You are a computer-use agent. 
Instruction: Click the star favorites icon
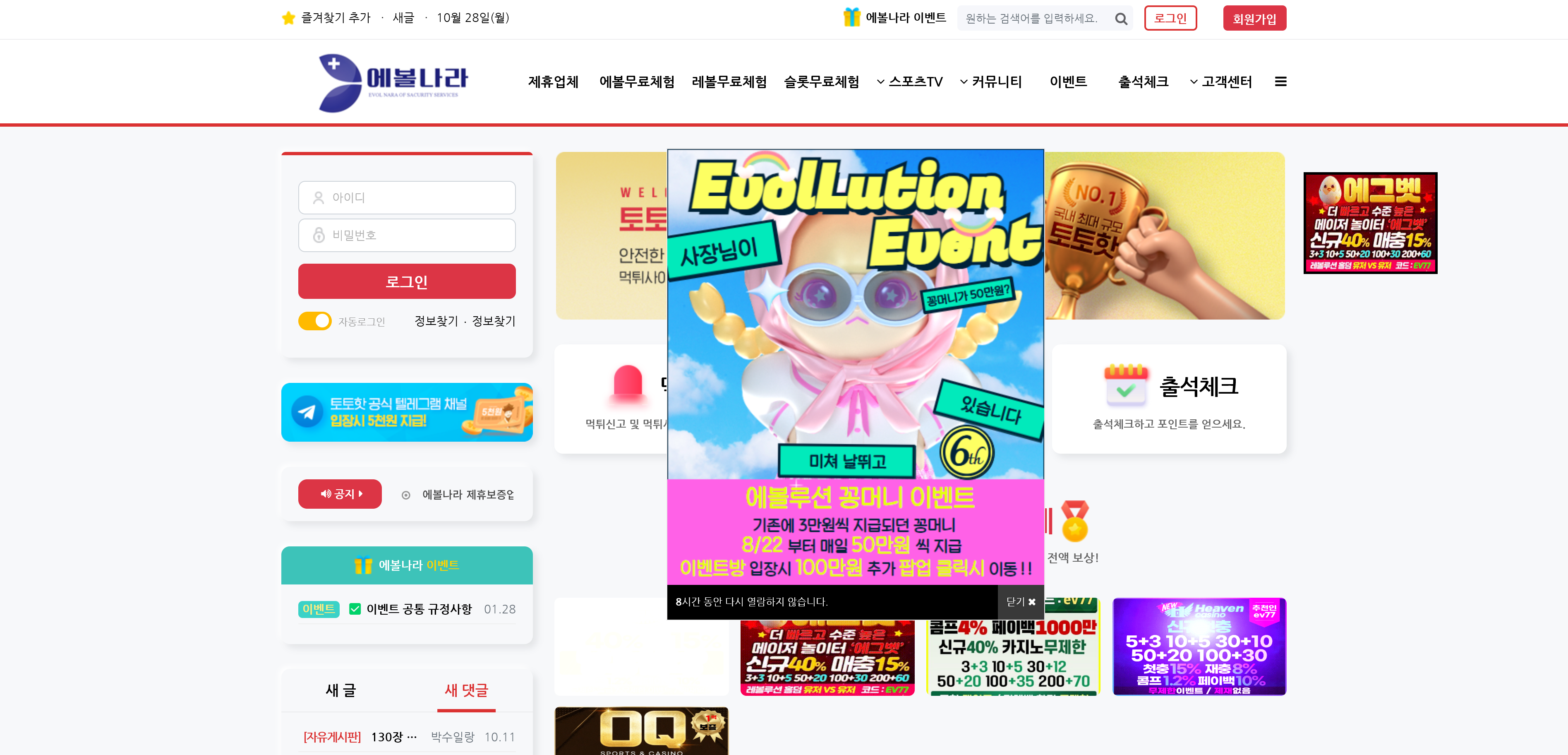pyautogui.click(x=288, y=18)
